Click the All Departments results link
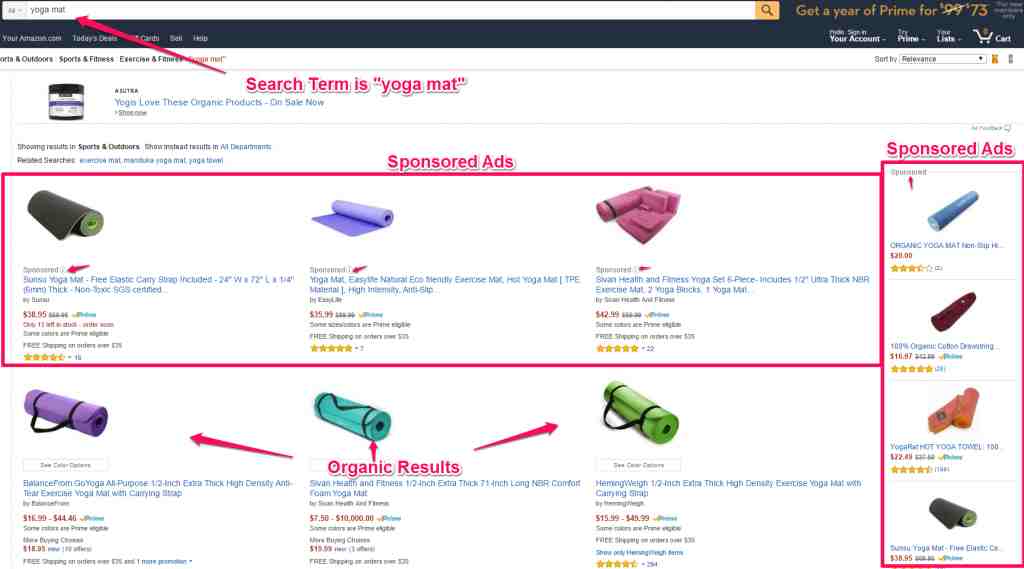Image resolution: width=1024 pixels, height=569 pixels. (x=246, y=147)
